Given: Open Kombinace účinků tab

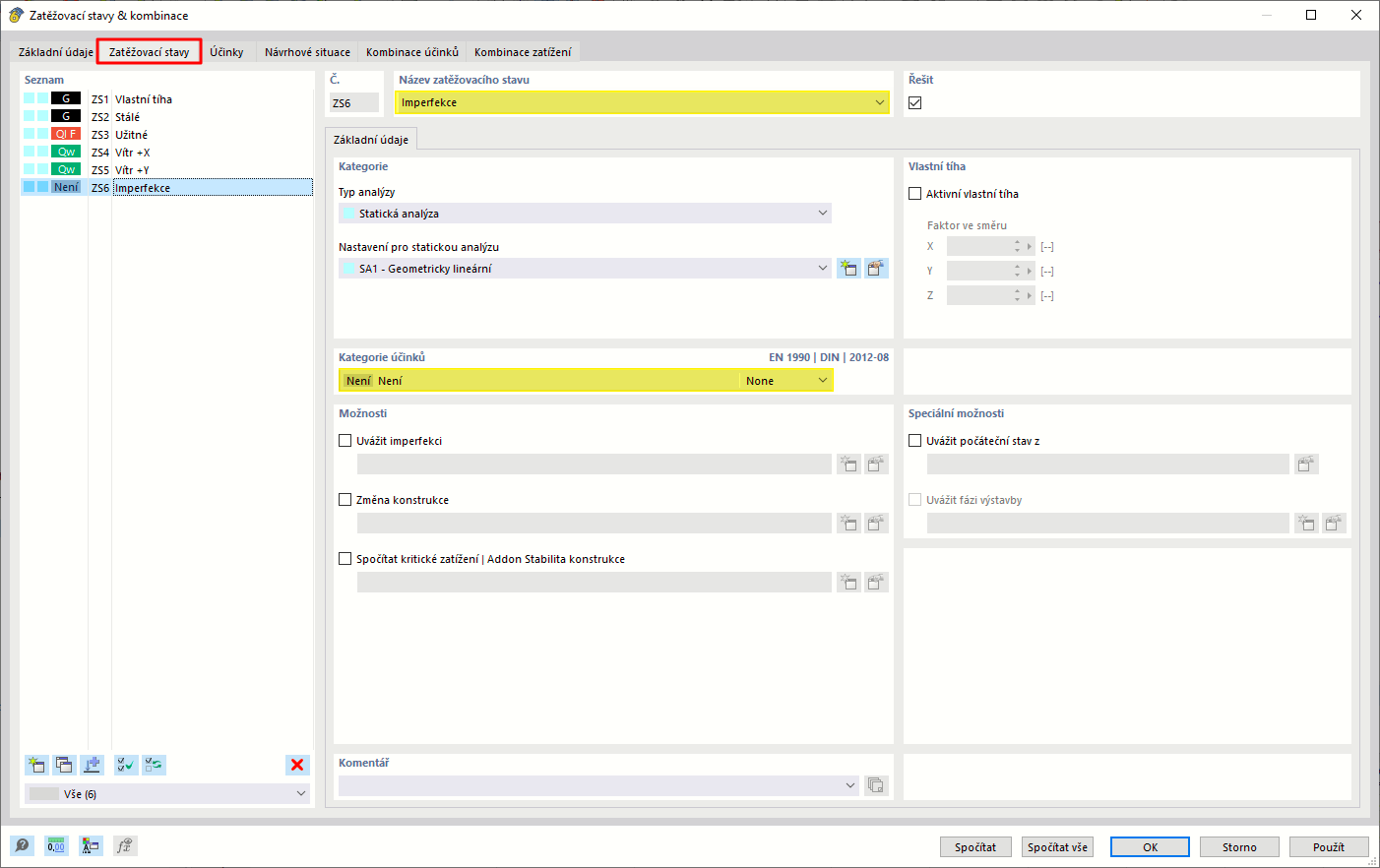Looking at the screenshot, I should pos(412,52).
